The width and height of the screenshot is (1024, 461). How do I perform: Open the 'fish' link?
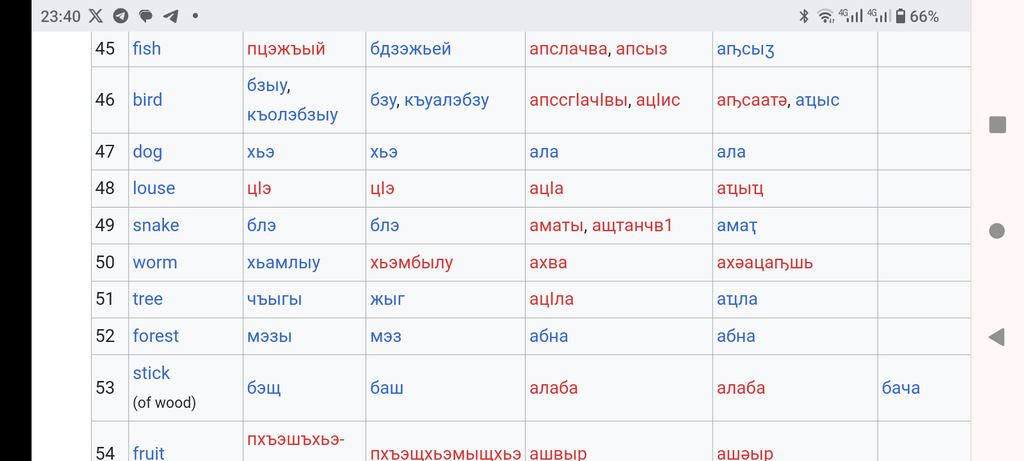click(146, 48)
